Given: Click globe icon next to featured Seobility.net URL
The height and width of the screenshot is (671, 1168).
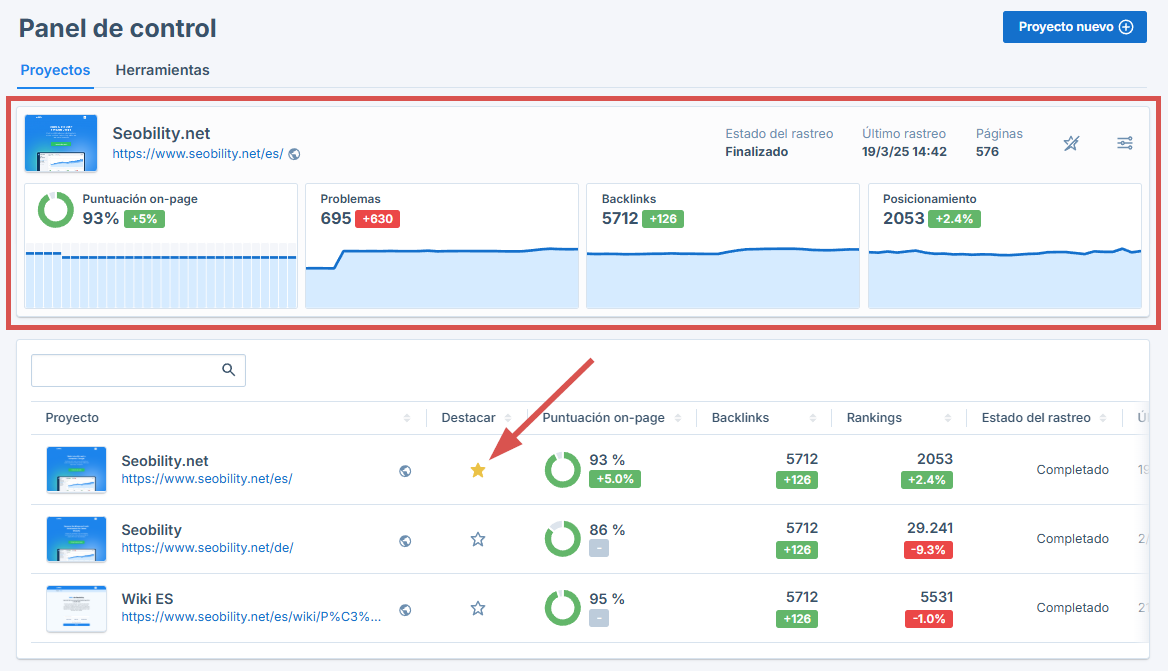Looking at the screenshot, I should [x=294, y=154].
